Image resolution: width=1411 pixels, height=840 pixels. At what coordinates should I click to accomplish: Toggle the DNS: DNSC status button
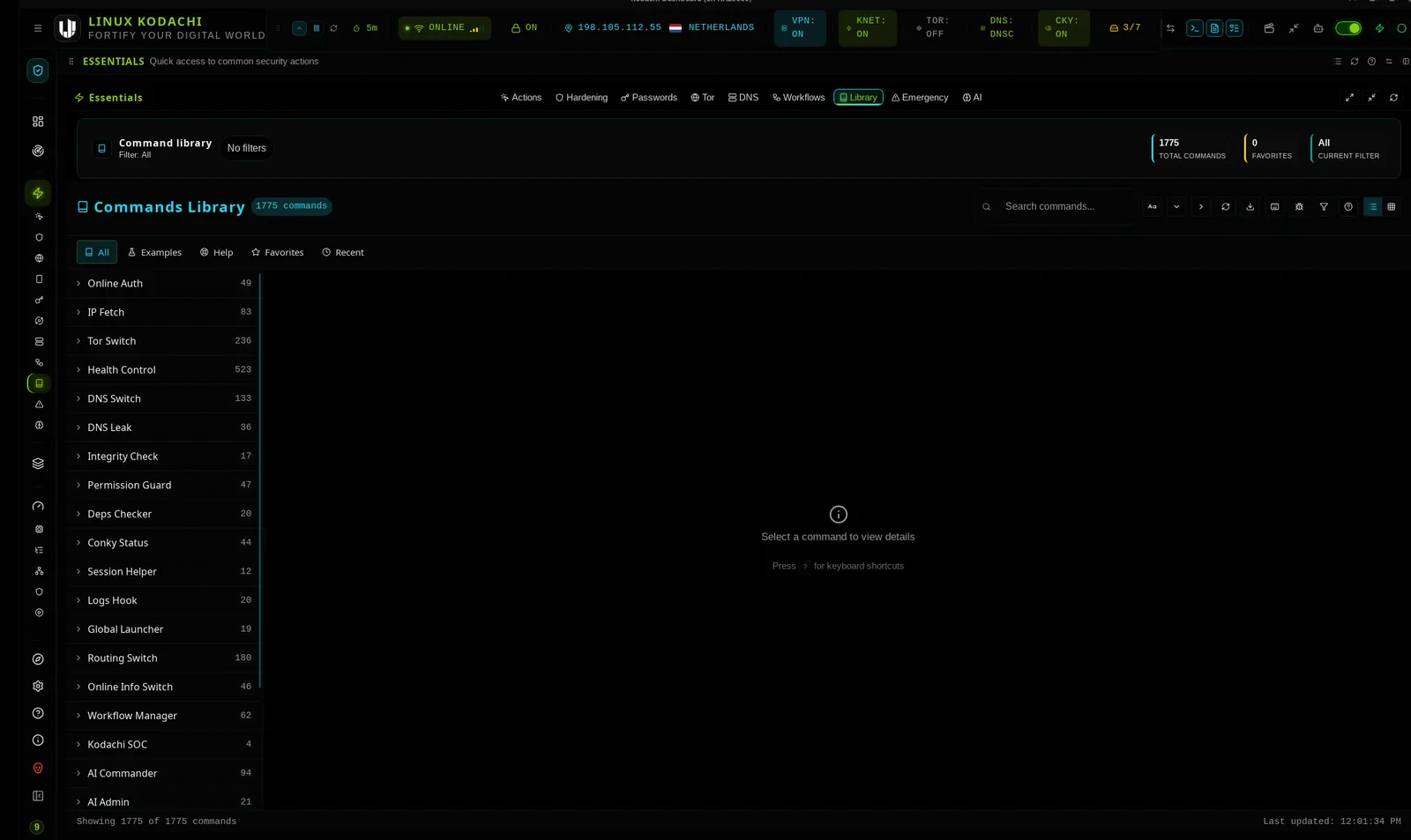[999, 28]
